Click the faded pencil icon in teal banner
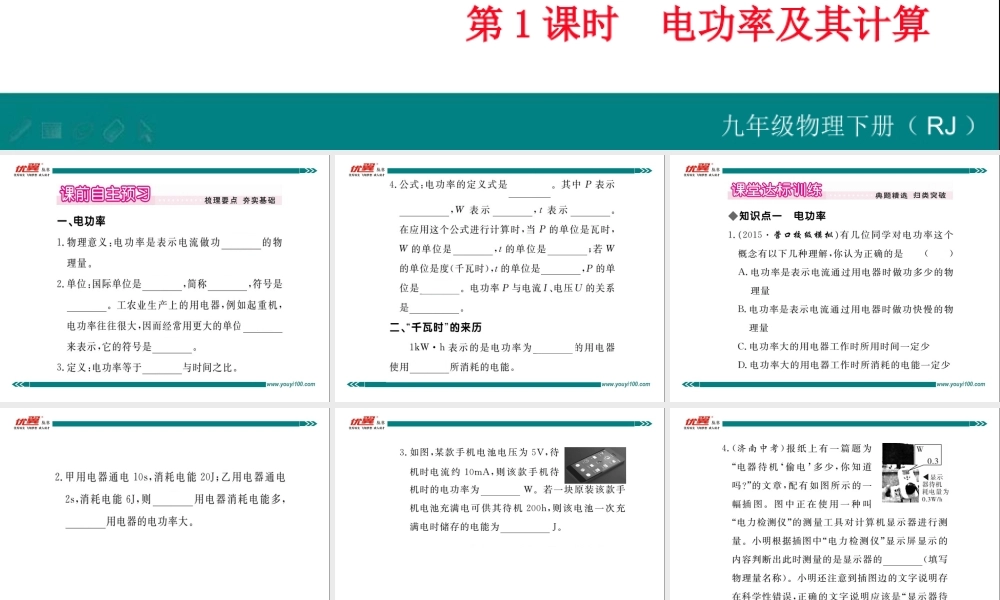Screen dimensions: 1000x600 click(20, 130)
